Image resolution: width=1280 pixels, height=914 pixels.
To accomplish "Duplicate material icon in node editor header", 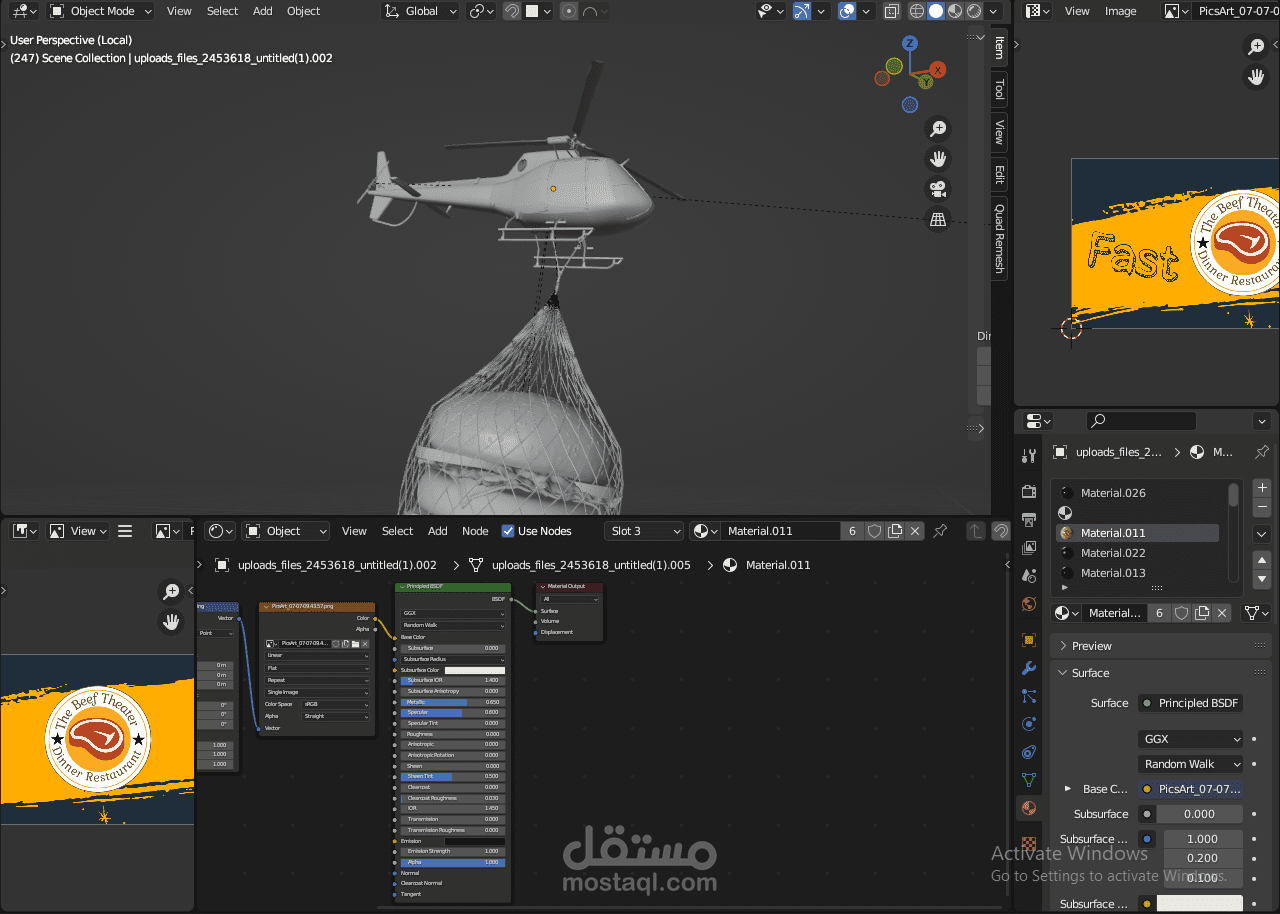I will click(895, 531).
